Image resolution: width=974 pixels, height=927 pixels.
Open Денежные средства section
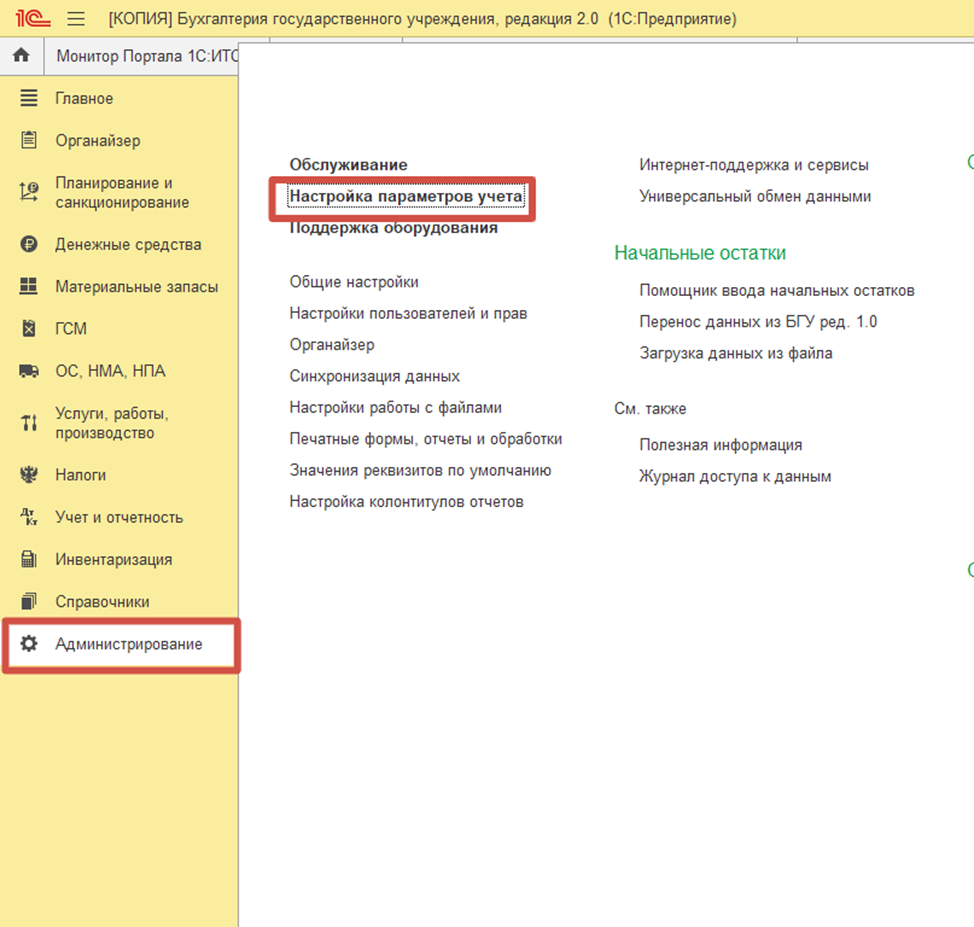128,244
